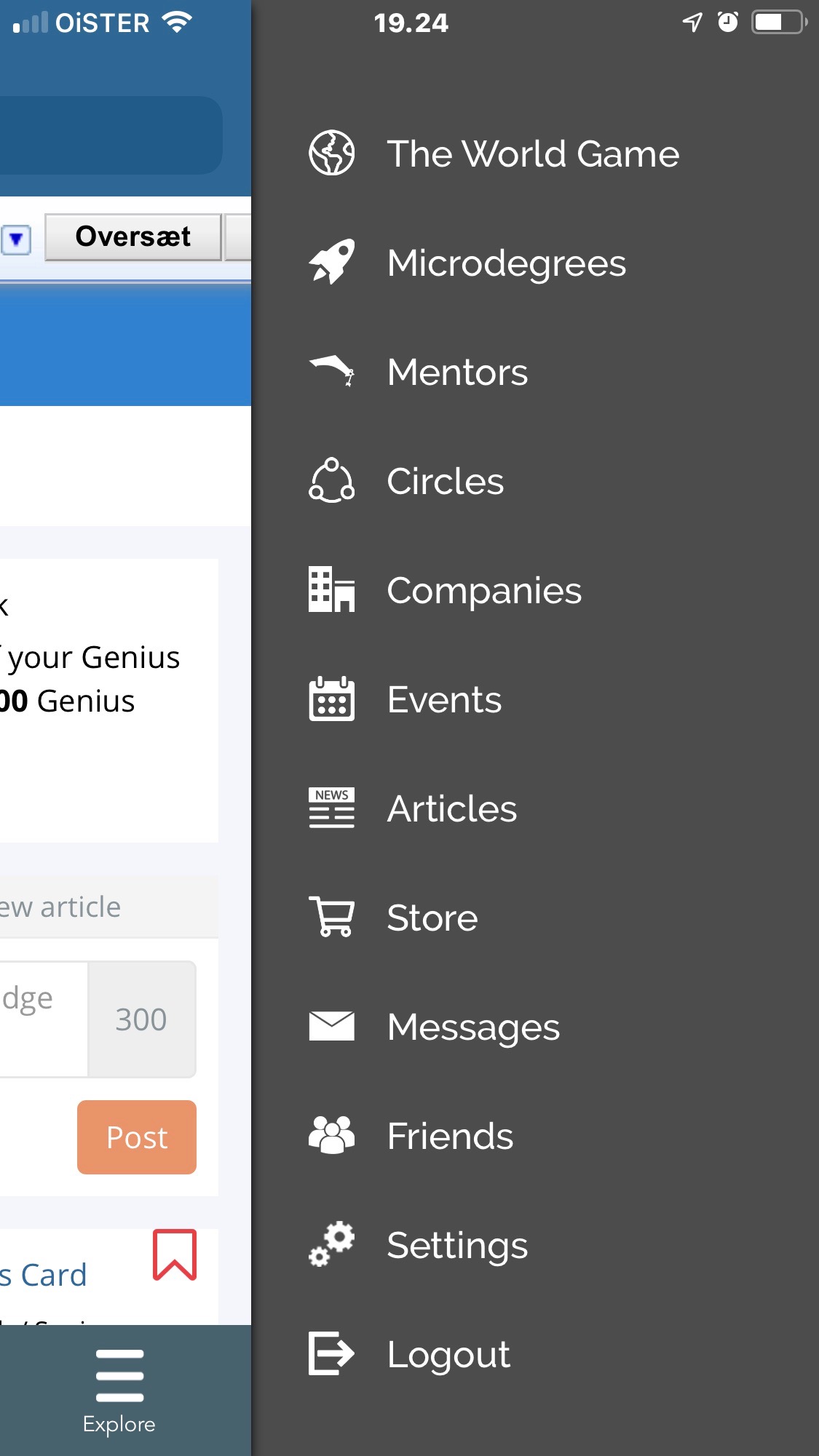Viewport: 819px width, 1456px height.
Task: Tap the Events calendar icon
Action: click(331, 699)
